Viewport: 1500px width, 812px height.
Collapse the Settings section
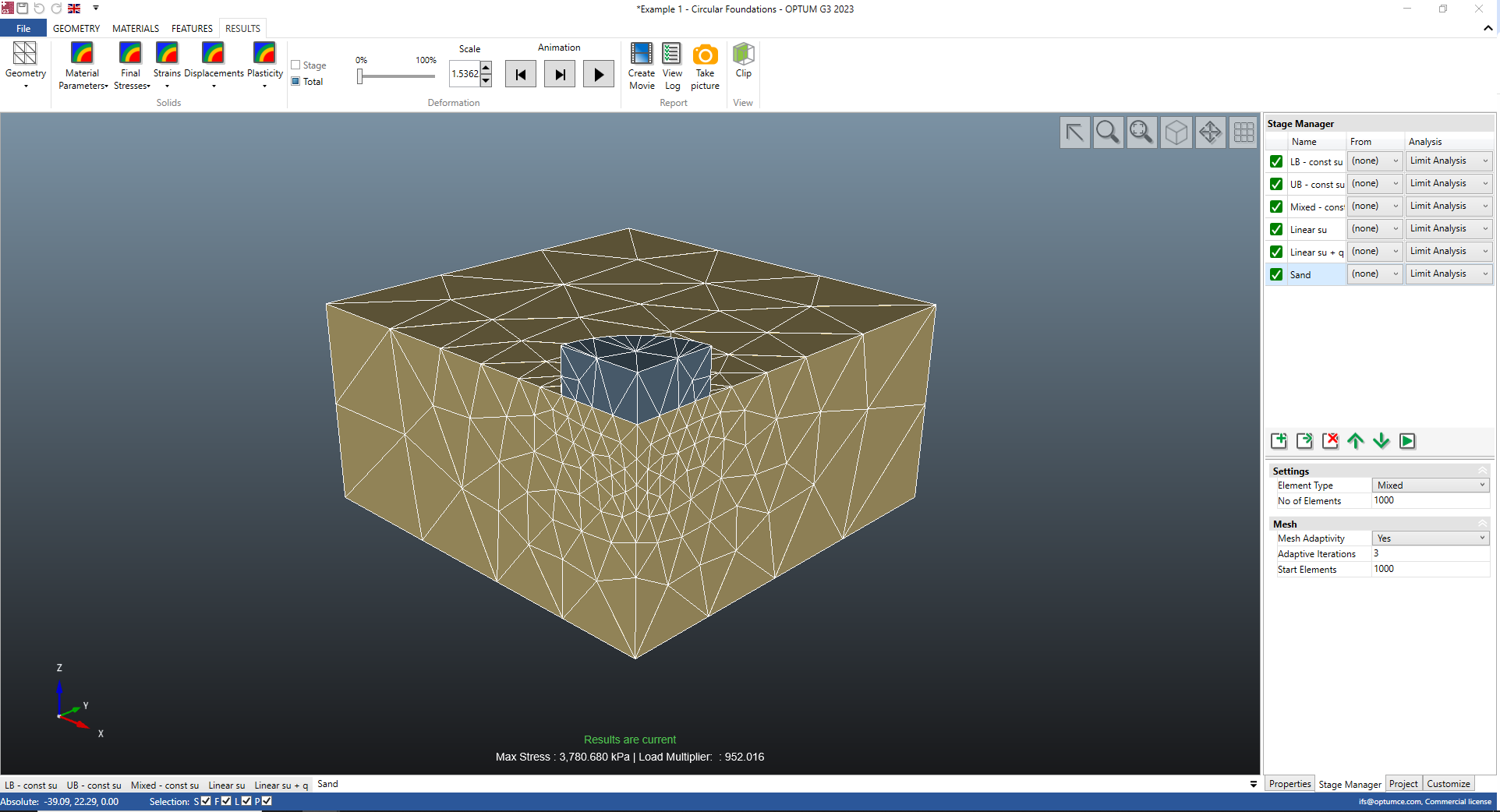(1482, 471)
